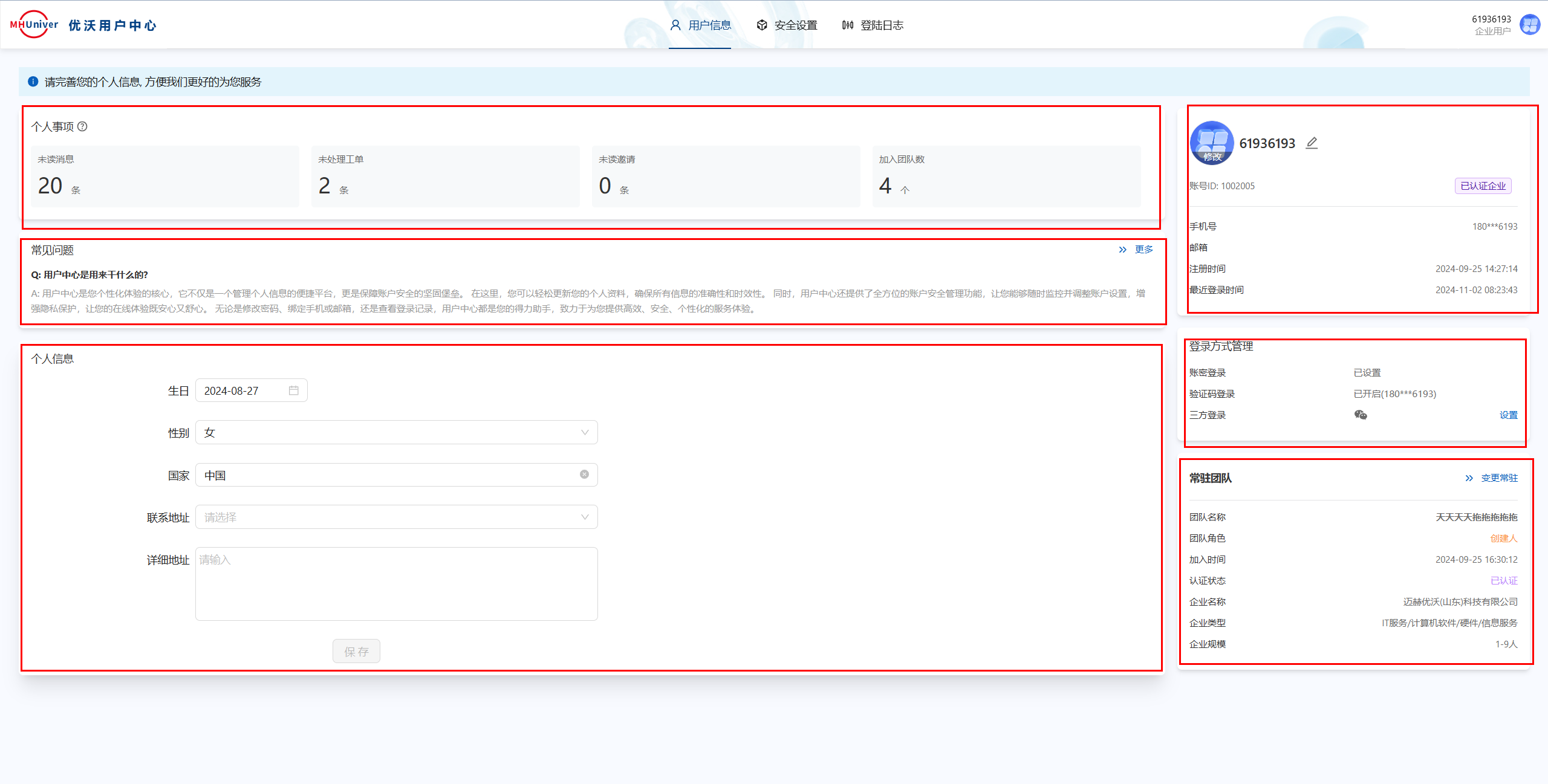Image resolution: width=1548 pixels, height=784 pixels.
Task: Click the help question icon next to 个人事项
Action: [83, 126]
